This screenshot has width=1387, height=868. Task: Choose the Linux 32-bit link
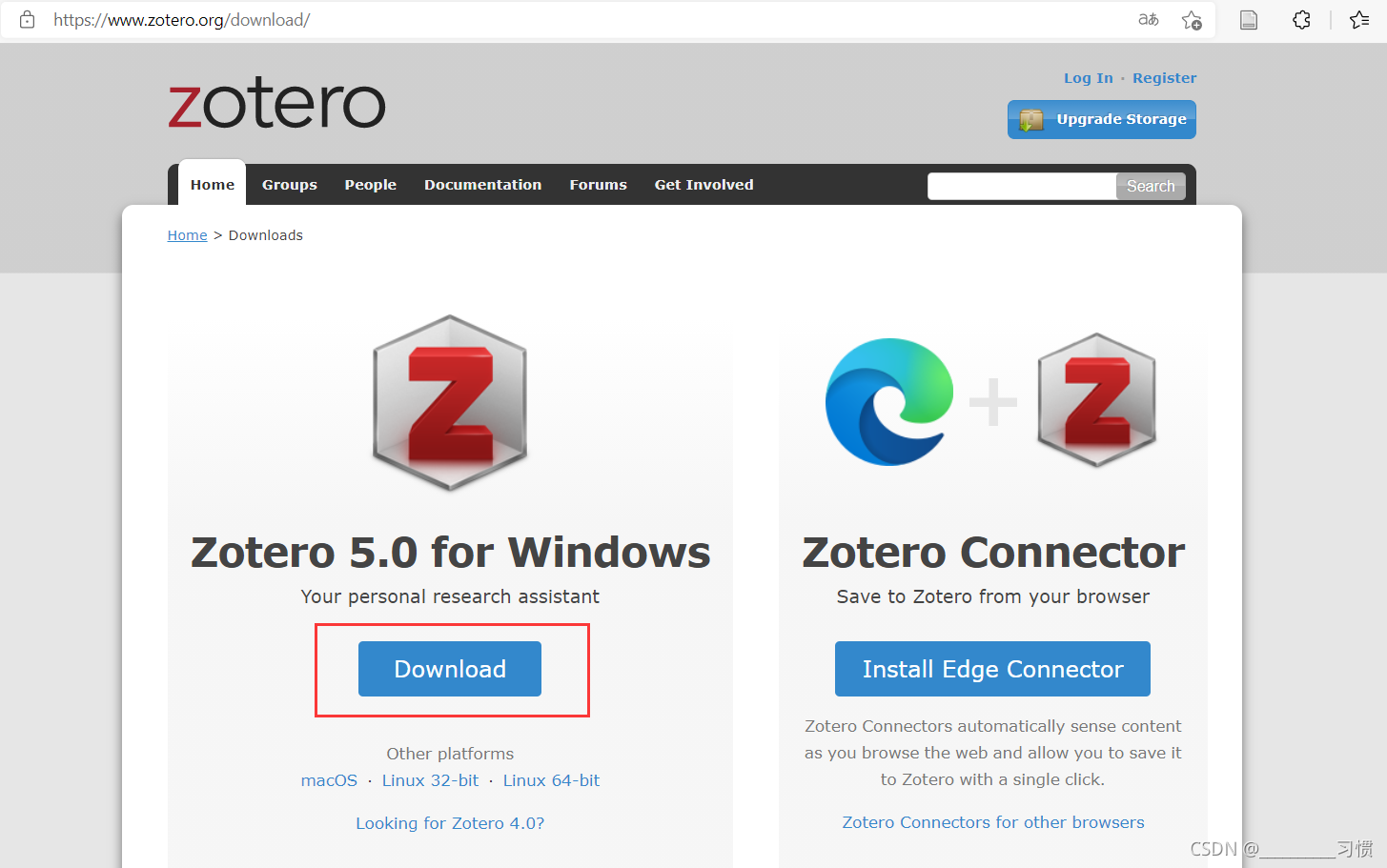(430, 780)
